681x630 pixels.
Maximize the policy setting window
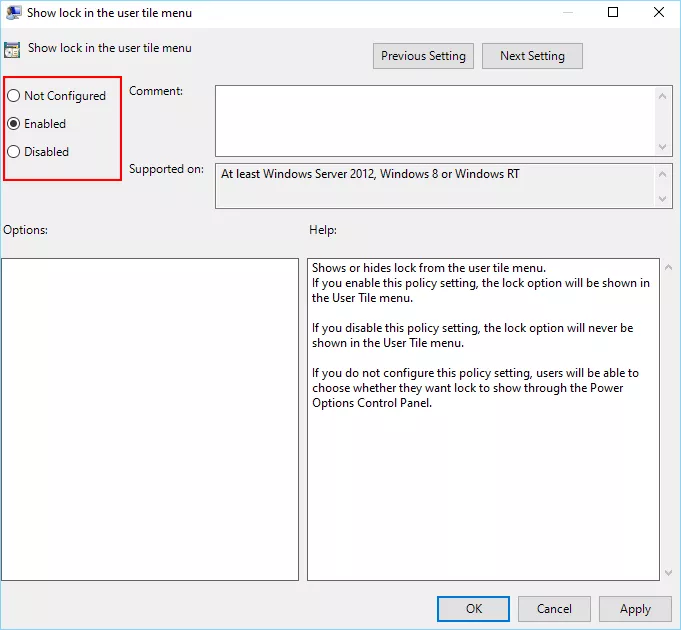(613, 13)
